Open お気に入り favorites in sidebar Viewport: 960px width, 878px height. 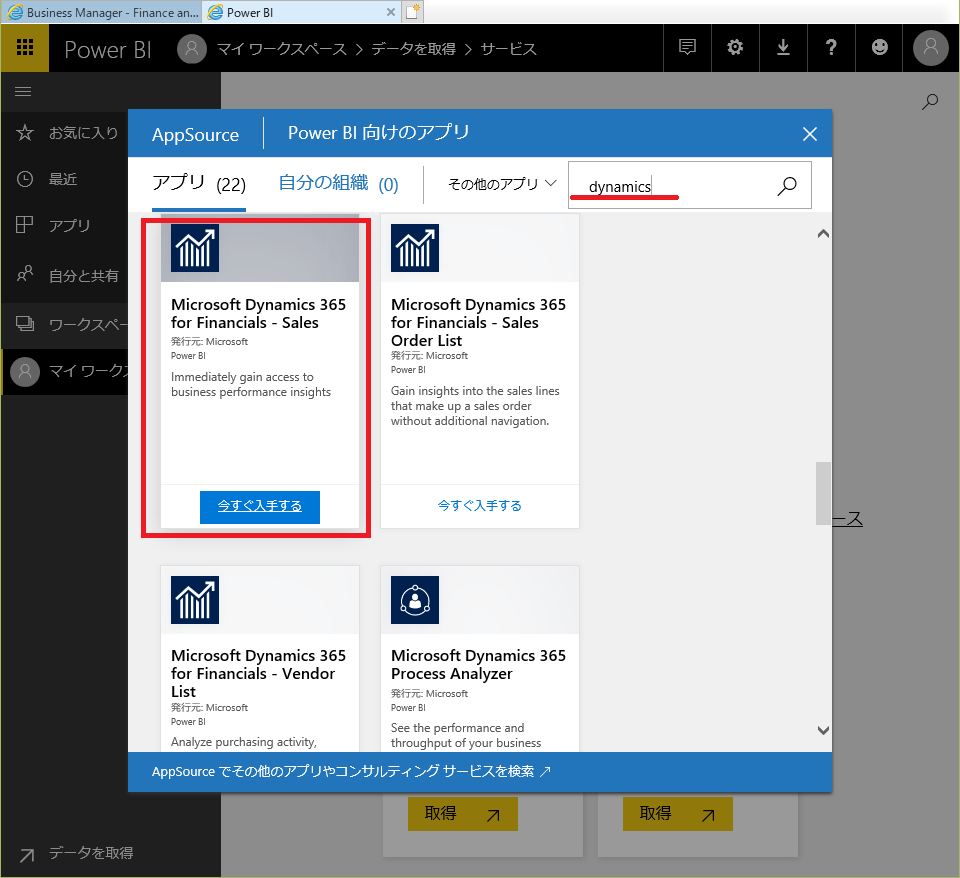pos(65,132)
